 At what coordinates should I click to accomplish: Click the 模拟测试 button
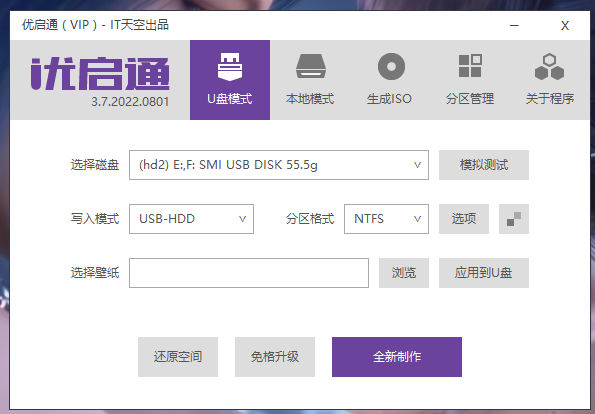click(484, 165)
